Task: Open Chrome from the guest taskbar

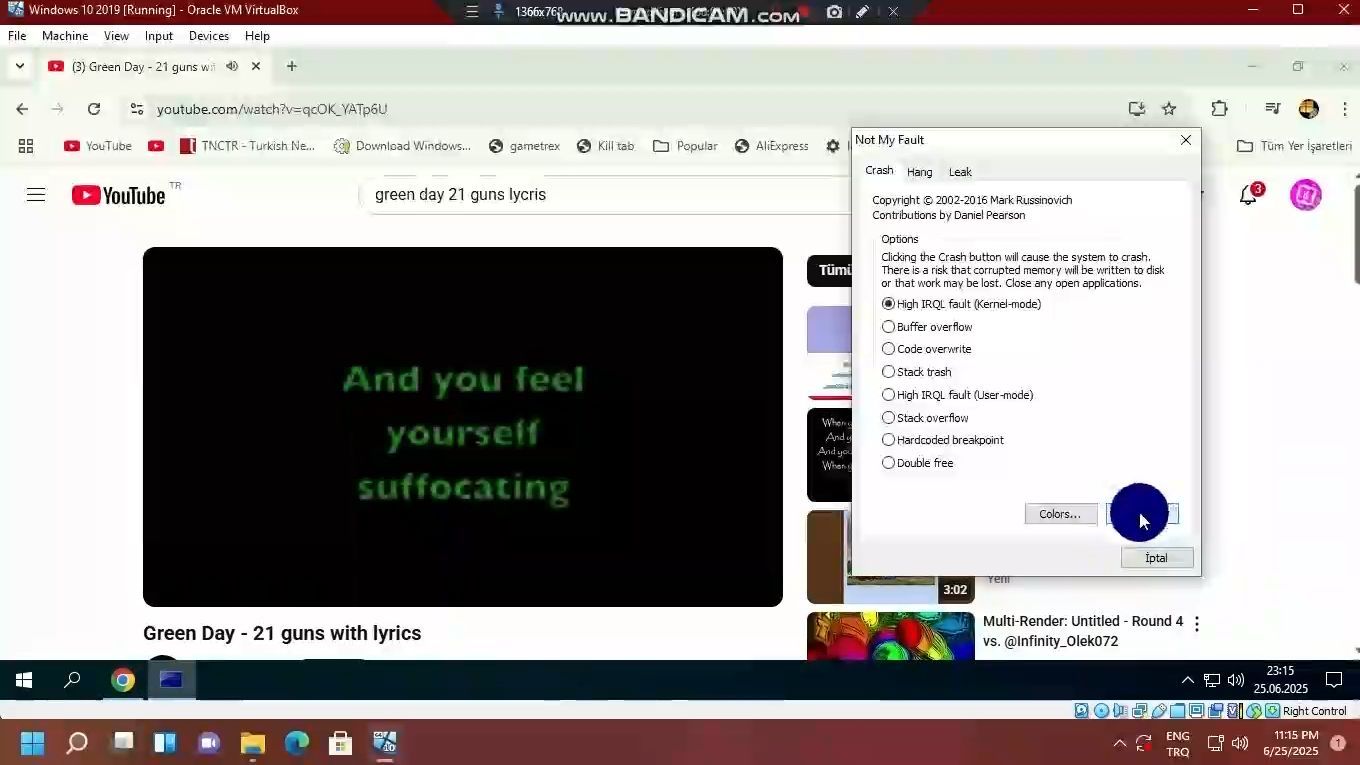Action: [123, 681]
